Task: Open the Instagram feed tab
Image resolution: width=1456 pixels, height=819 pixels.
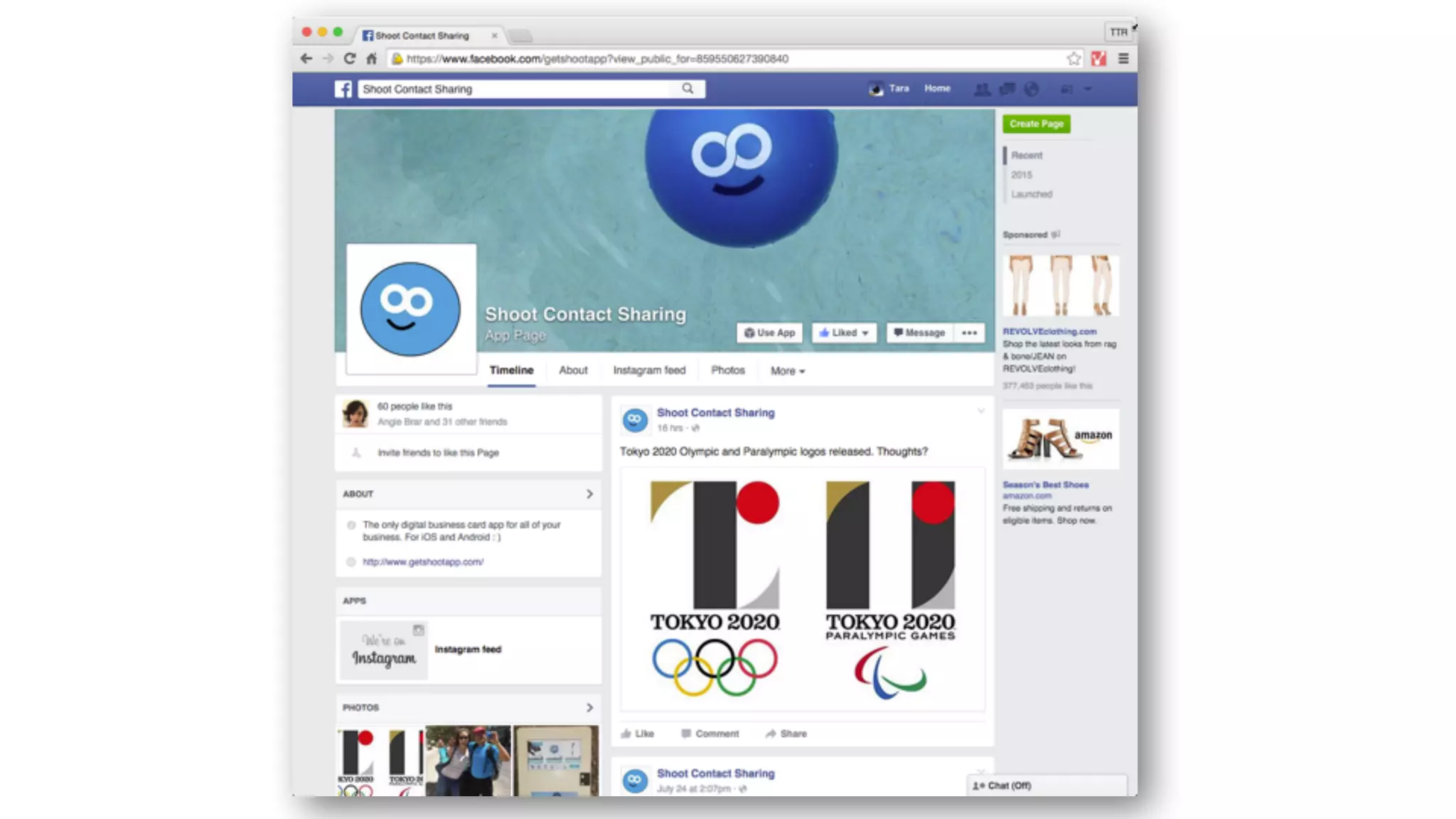Action: tap(649, 370)
